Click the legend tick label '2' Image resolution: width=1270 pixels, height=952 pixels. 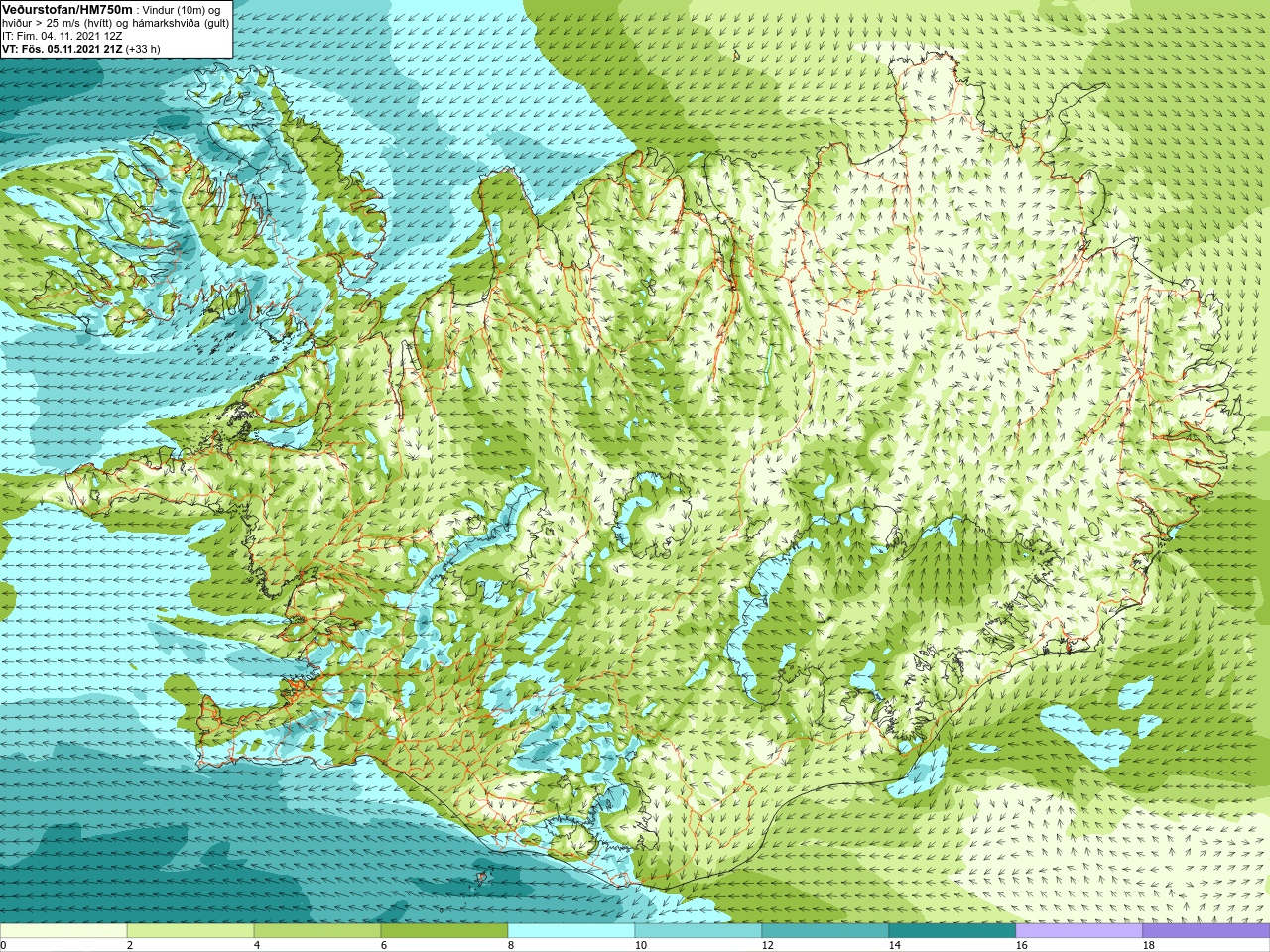point(129,945)
